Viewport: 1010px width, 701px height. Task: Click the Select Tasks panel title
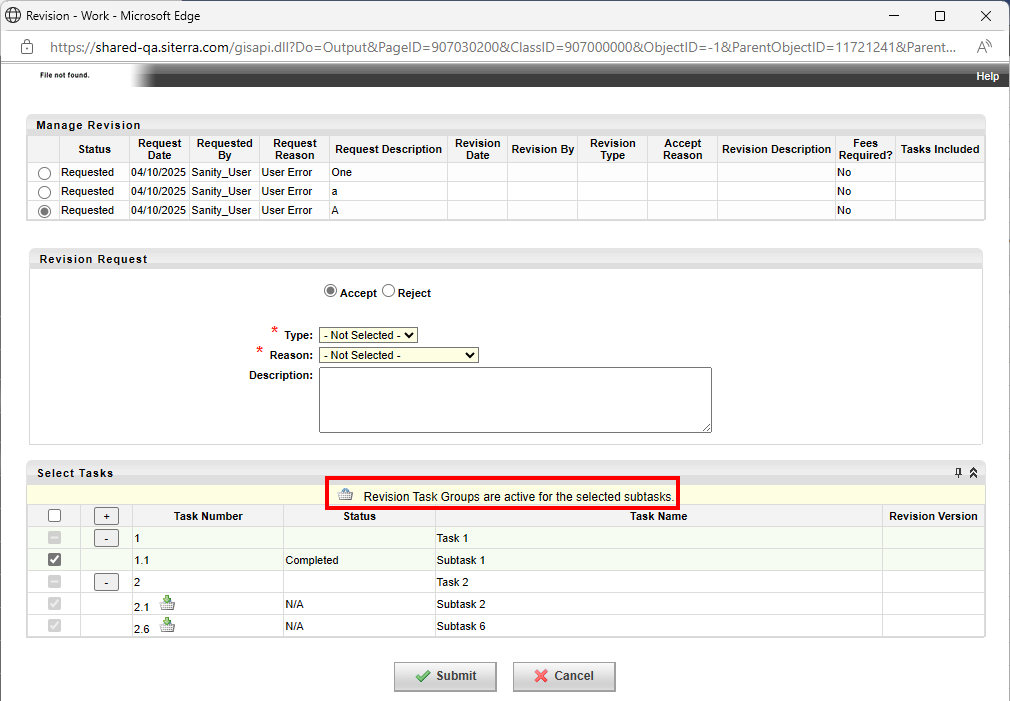coord(75,473)
